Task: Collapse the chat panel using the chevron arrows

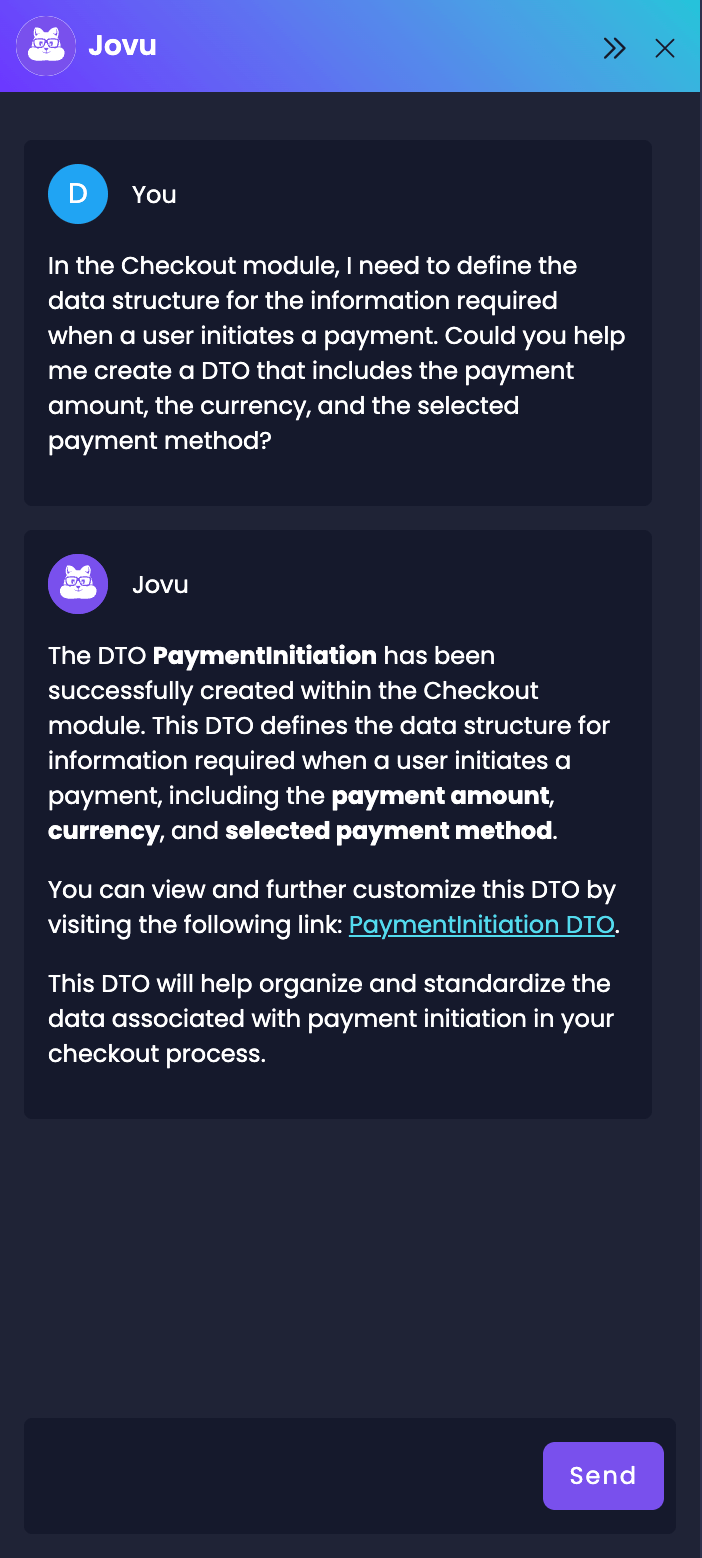Action: pyautogui.click(x=614, y=47)
